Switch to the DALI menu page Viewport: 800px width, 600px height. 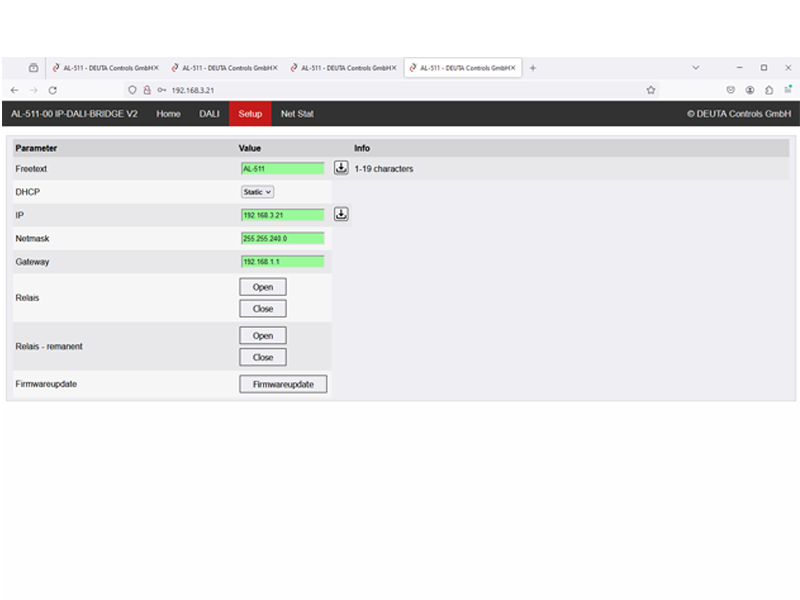(x=209, y=114)
